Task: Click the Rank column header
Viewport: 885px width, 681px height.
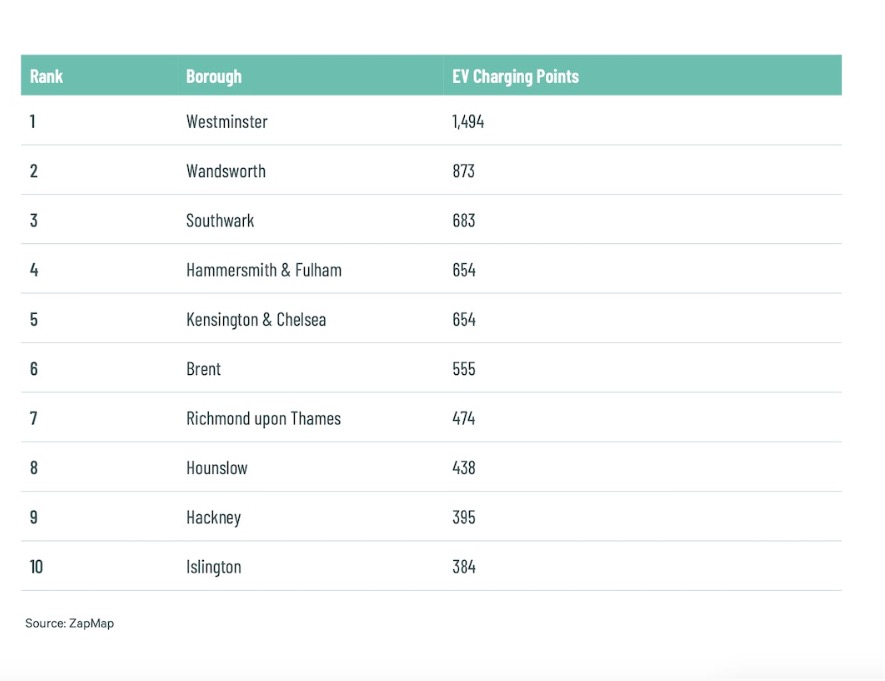Action: (46, 76)
